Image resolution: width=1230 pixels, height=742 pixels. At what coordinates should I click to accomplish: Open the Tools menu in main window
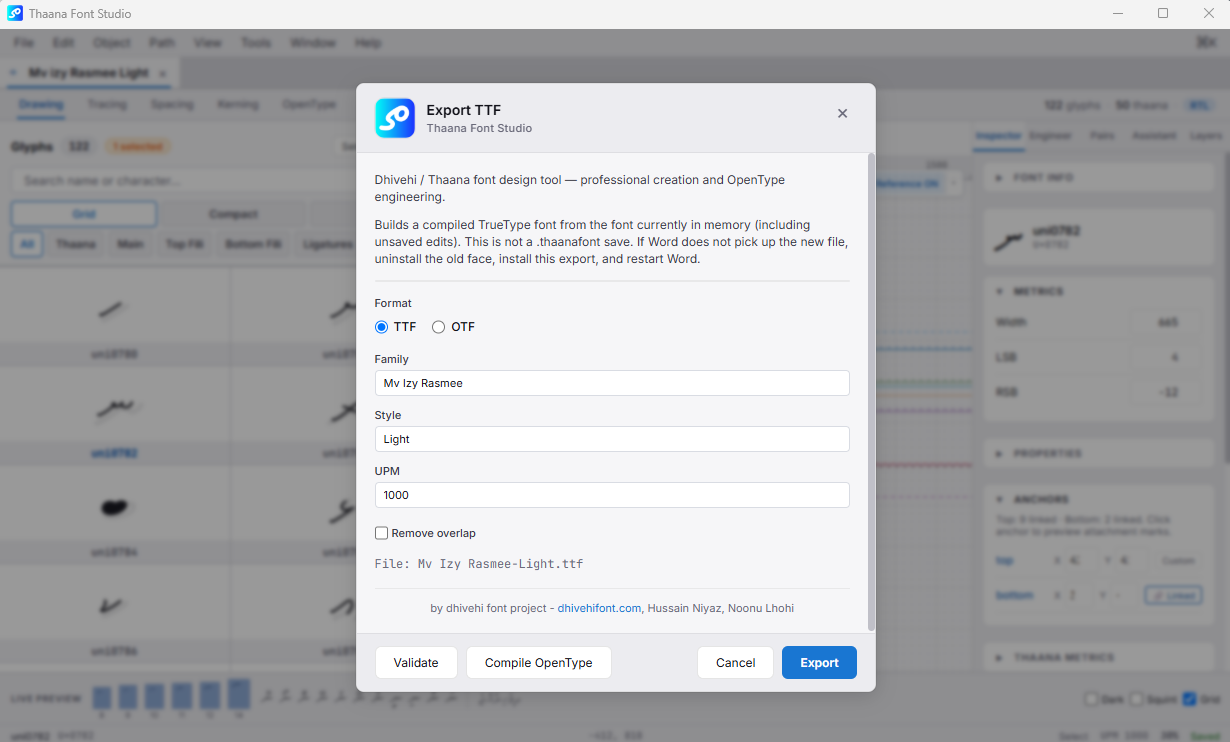(256, 43)
